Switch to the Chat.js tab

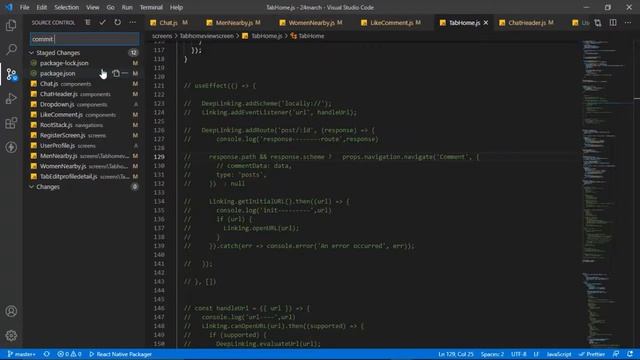[x=169, y=23]
